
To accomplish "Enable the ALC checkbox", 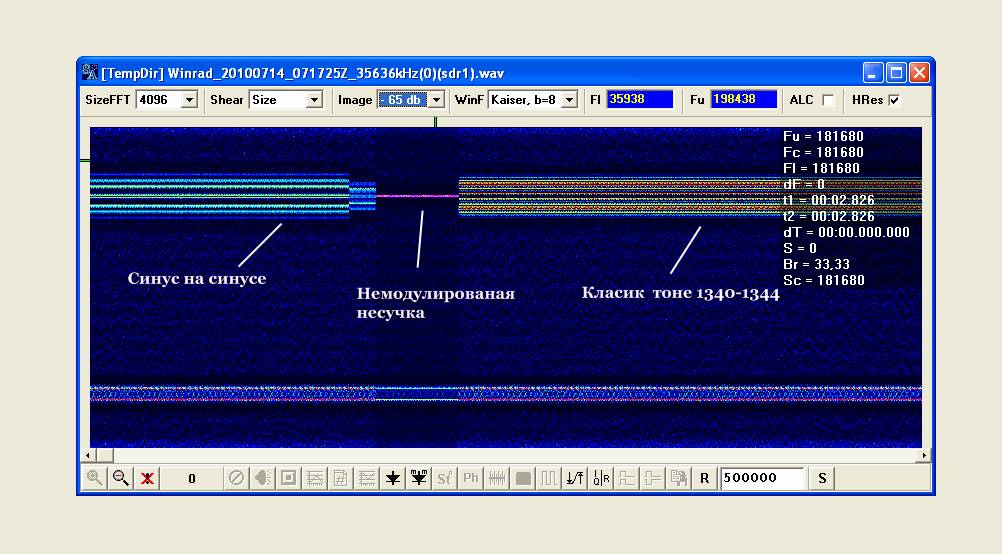I will click(x=828, y=100).
